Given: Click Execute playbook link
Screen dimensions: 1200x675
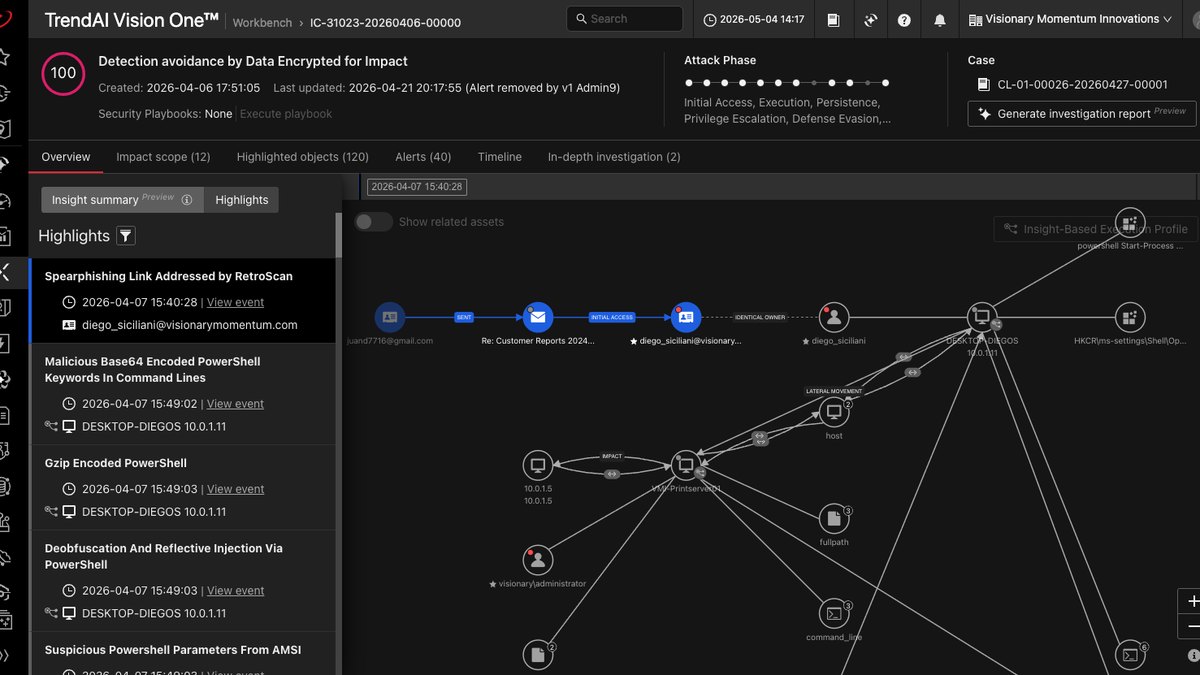Looking at the screenshot, I should (286, 114).
